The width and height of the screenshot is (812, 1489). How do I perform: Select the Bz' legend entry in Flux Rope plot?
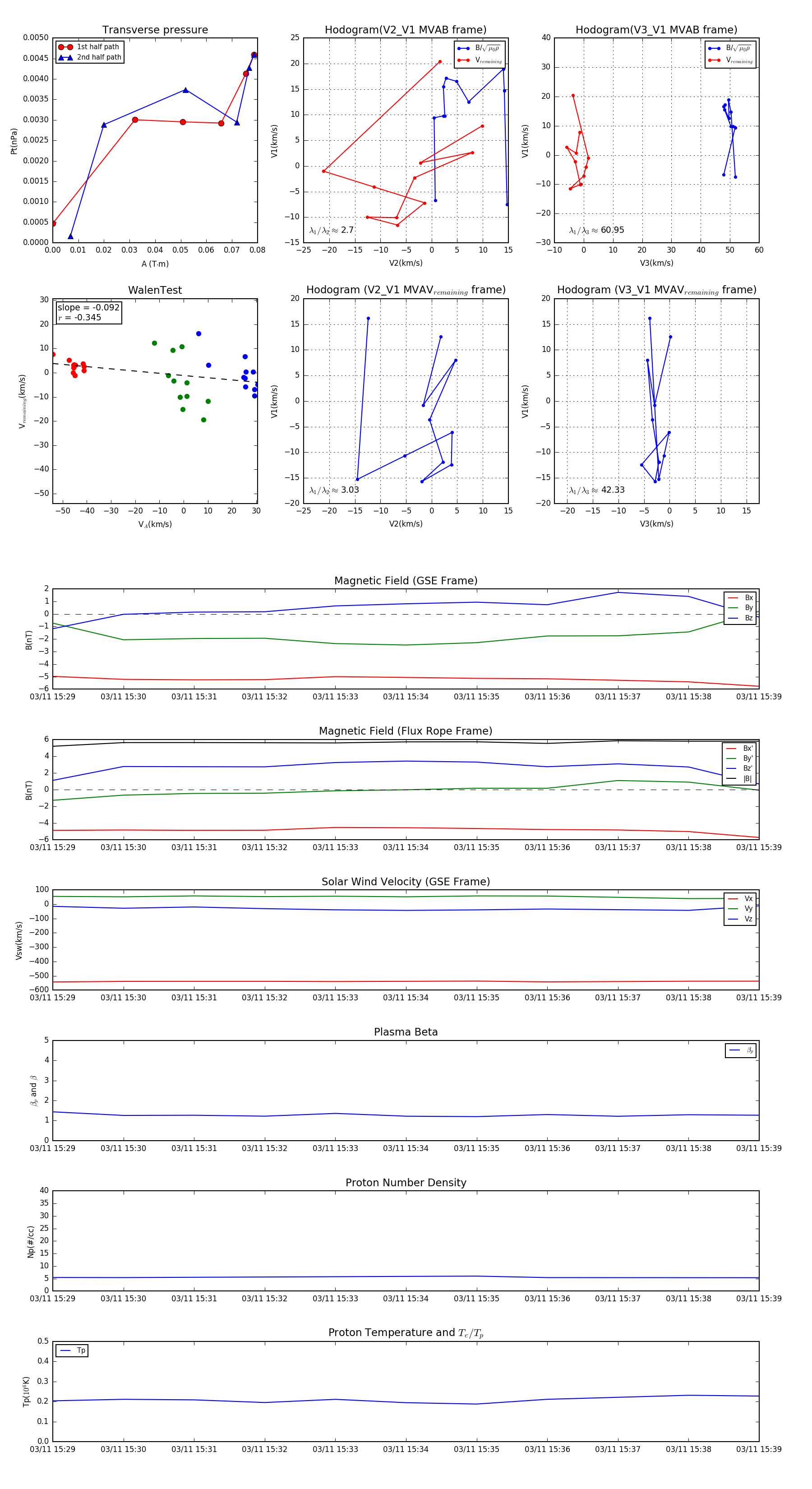click(x=740, y=768)
